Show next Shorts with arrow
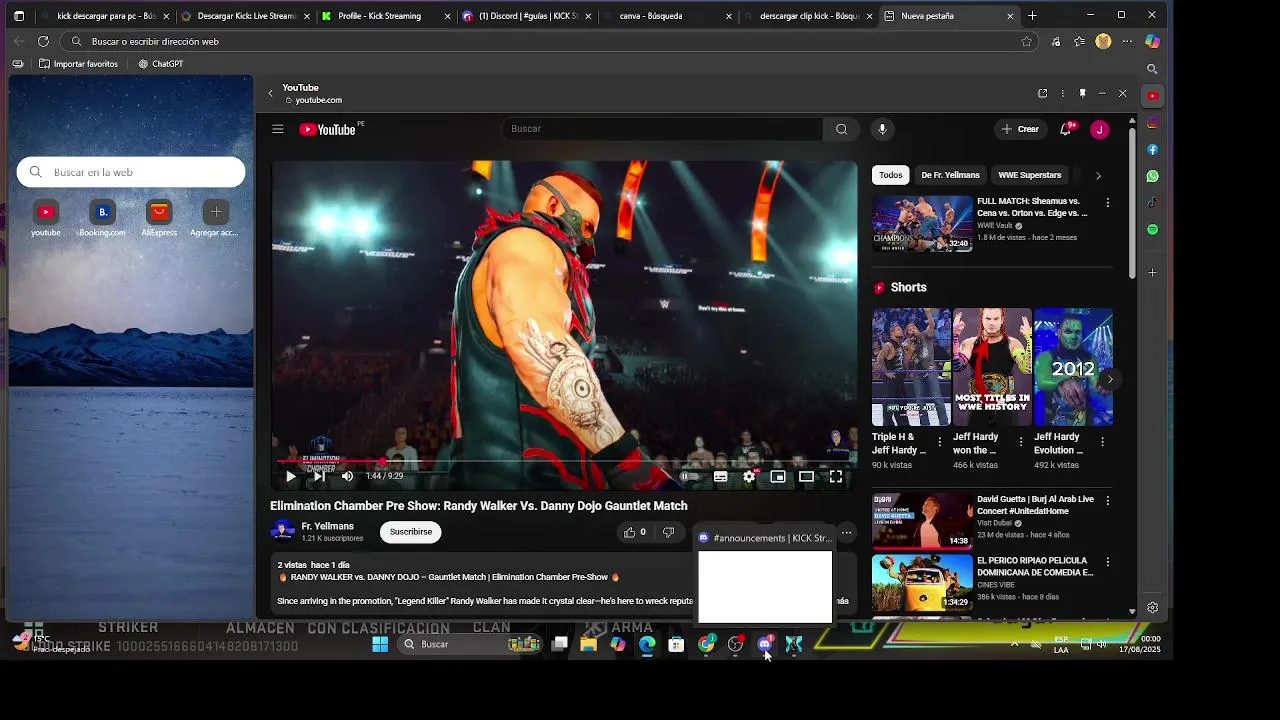1280x720 pixels. [1109, 379]
